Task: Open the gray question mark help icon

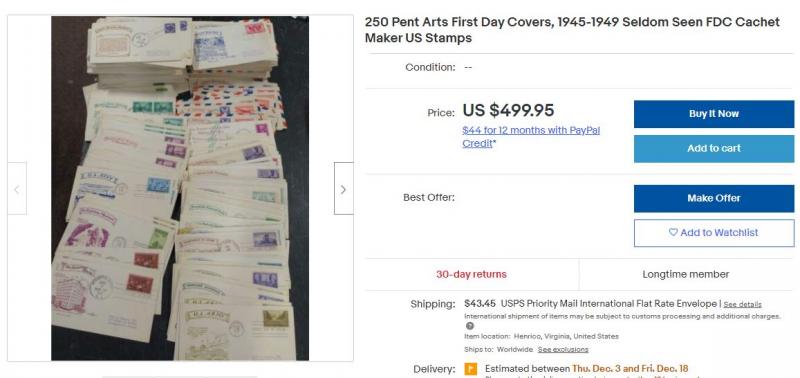Action: pyautogui.click(x=470, y=326)
